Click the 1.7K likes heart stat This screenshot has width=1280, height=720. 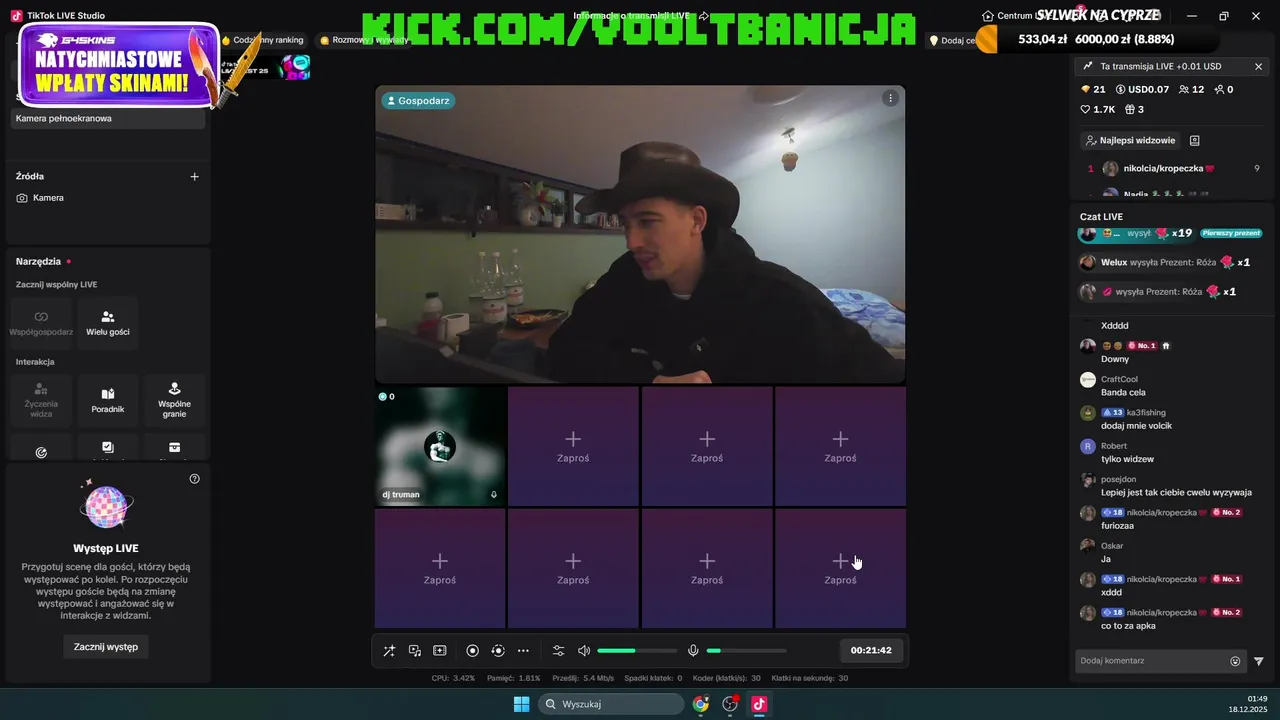tap(1097, 110)
